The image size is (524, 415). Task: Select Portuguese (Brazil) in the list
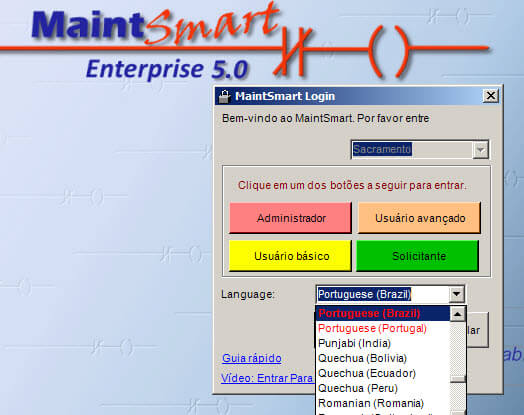click(383, 313)
